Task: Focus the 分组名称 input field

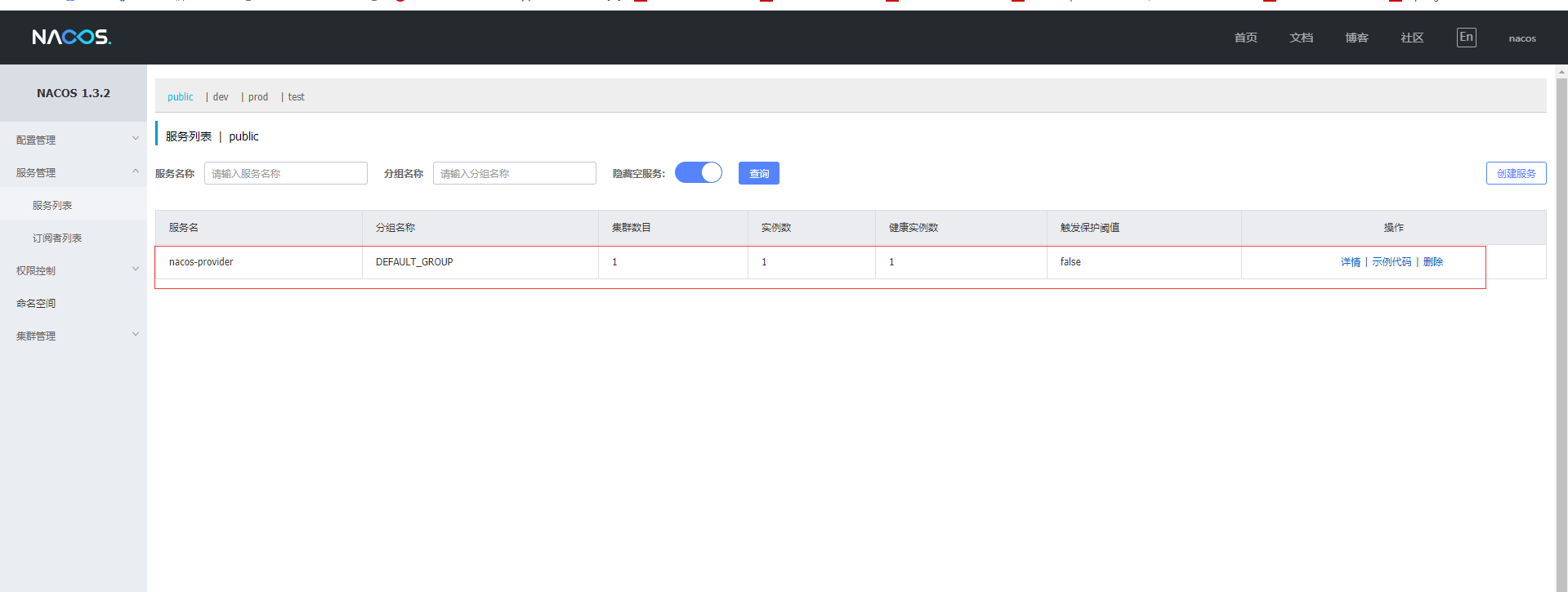Action: tap(515, 173)
